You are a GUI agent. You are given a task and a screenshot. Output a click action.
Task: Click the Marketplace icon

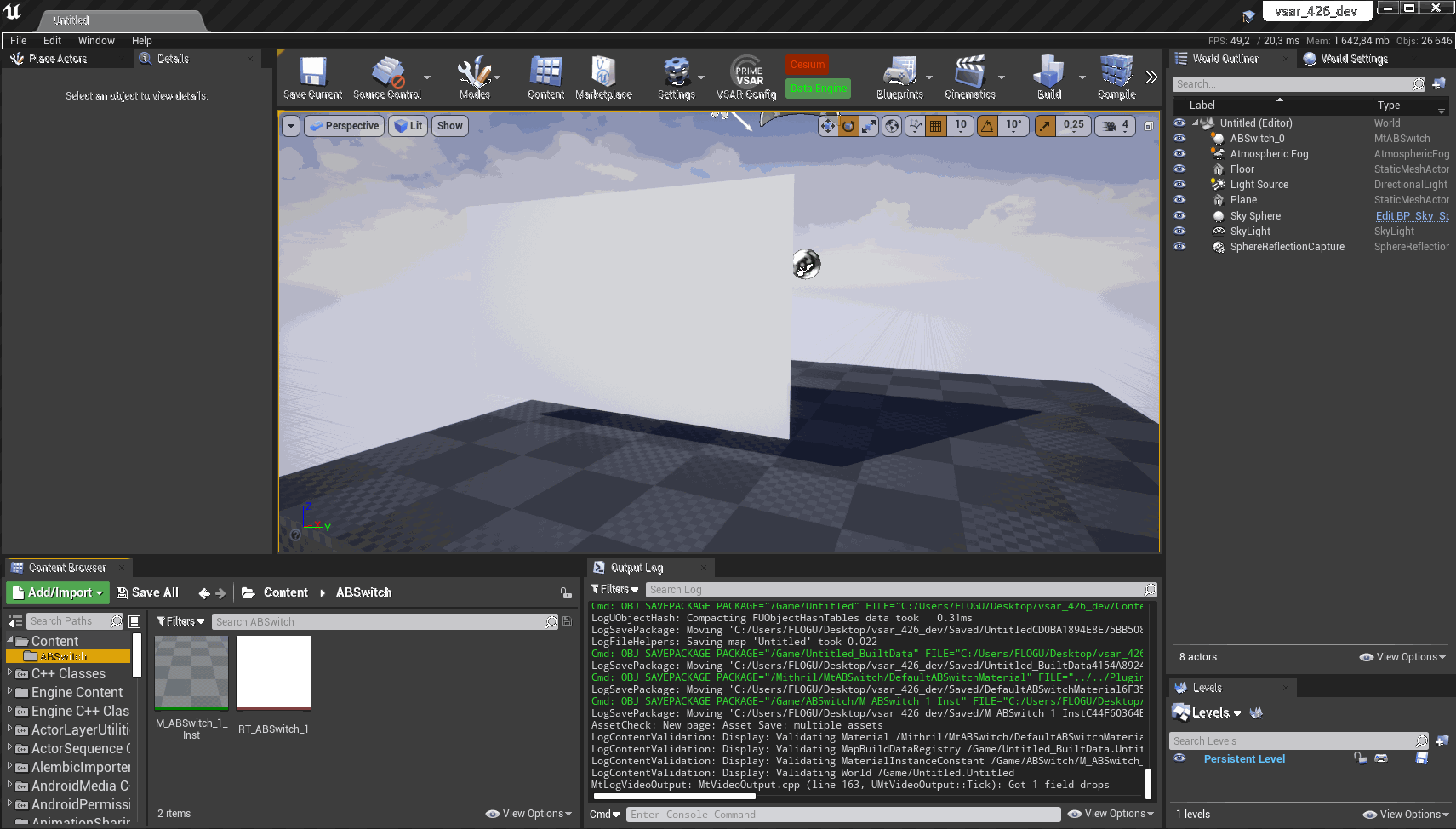pos(603,75)
